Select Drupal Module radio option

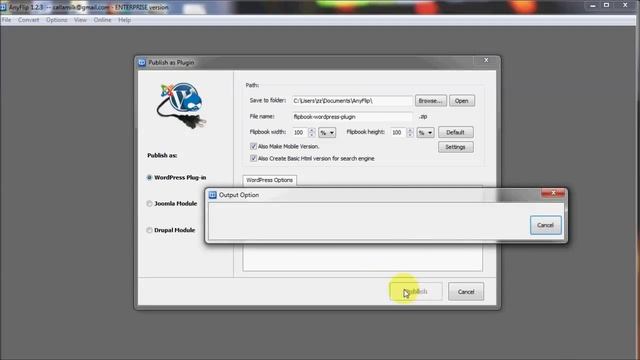click(x=149, y=230)
